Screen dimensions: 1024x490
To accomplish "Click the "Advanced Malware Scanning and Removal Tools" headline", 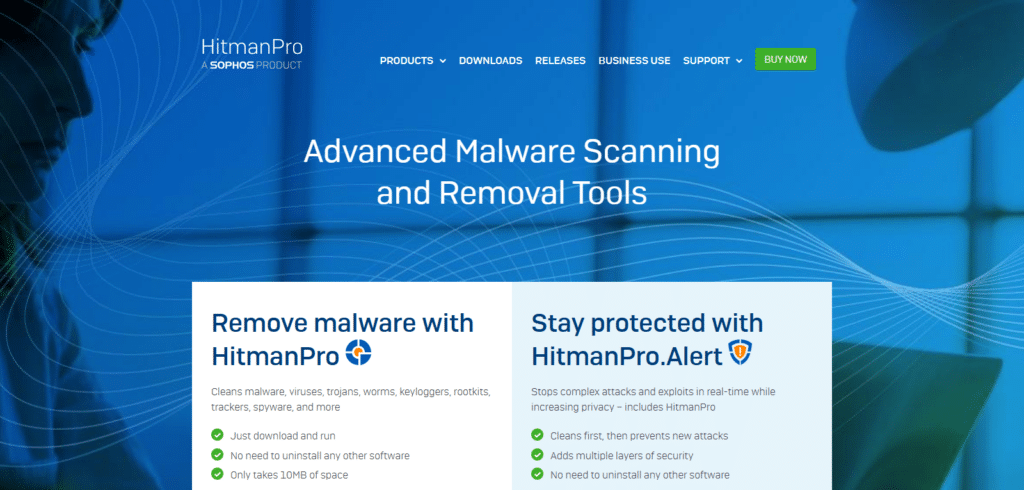I will (x=511, y=172).
